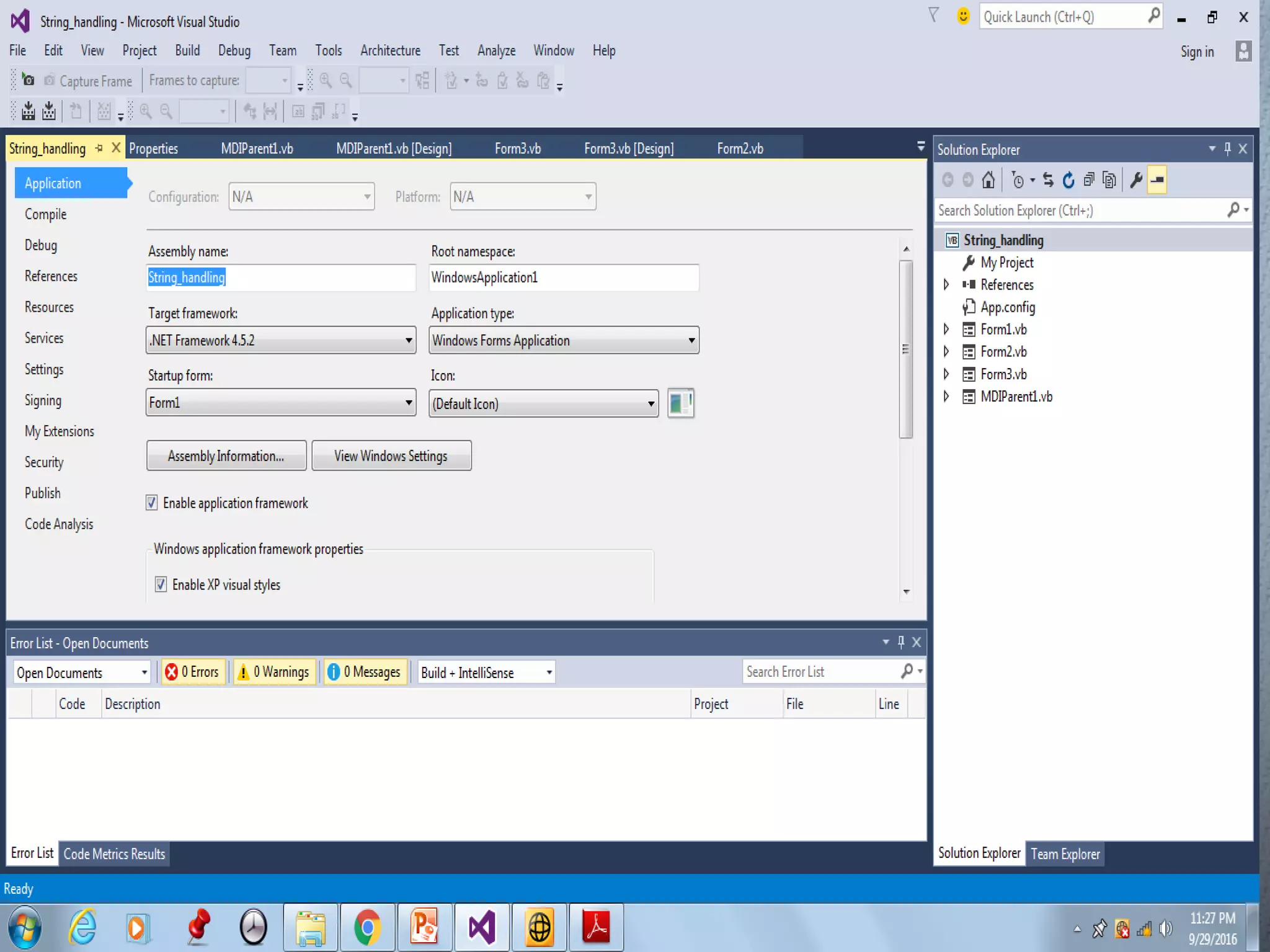Image resolution: width=1270 pixels, height=952 pixels.
Task: Click the Show All Files icon
Action: (1109, 180)
